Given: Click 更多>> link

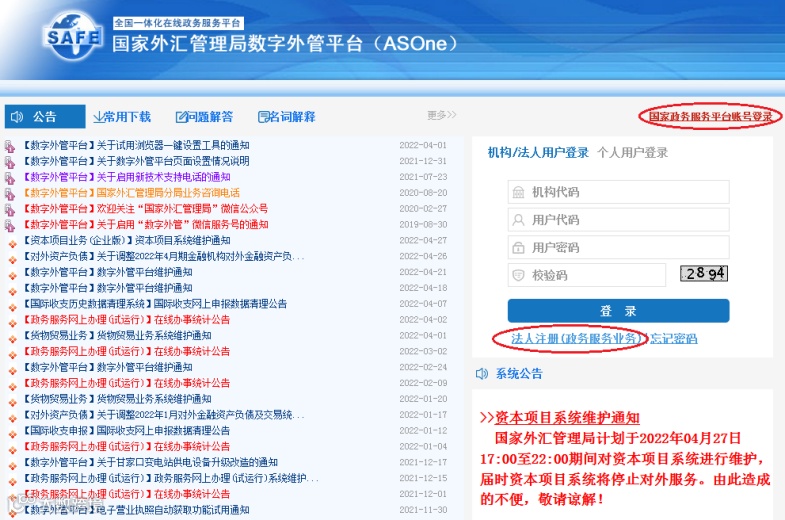Looking at the screenshot, I should (x=442, y=115).
